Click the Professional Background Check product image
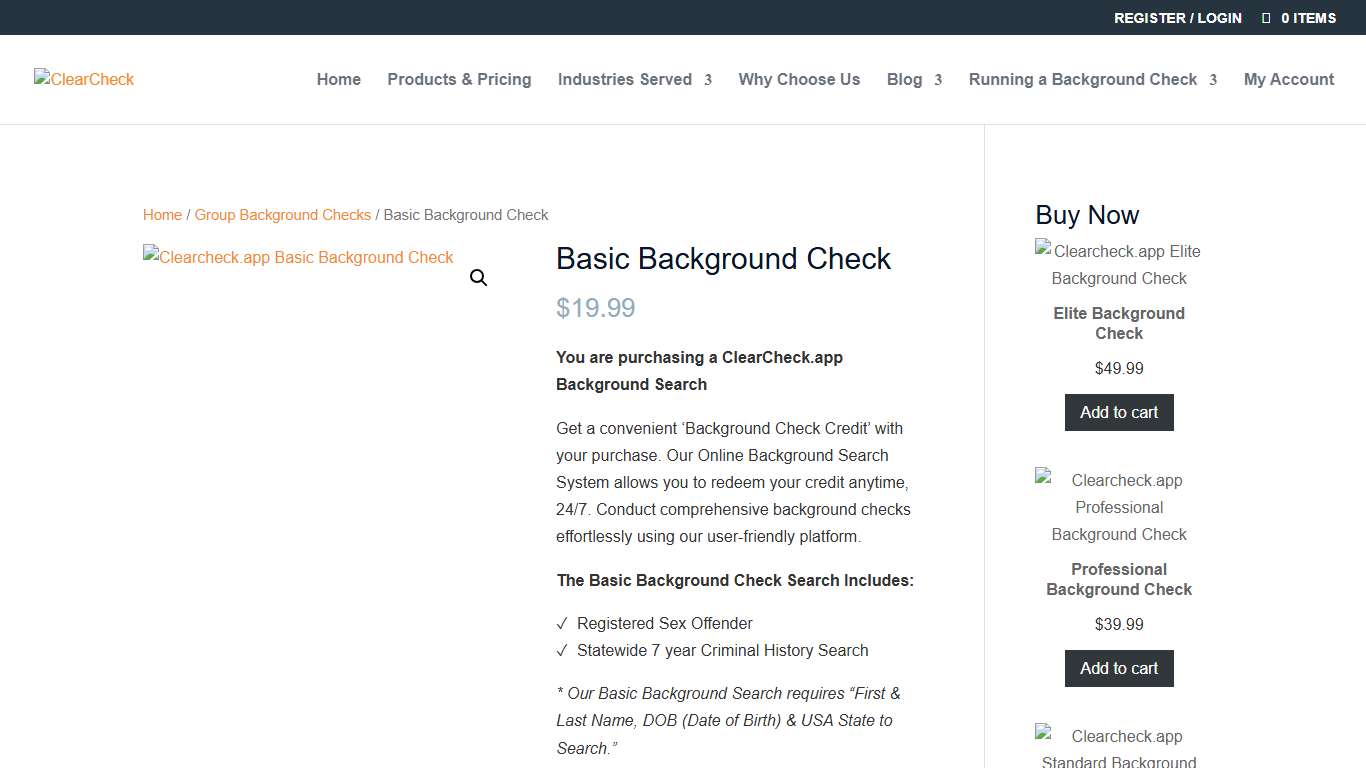 1118,507
